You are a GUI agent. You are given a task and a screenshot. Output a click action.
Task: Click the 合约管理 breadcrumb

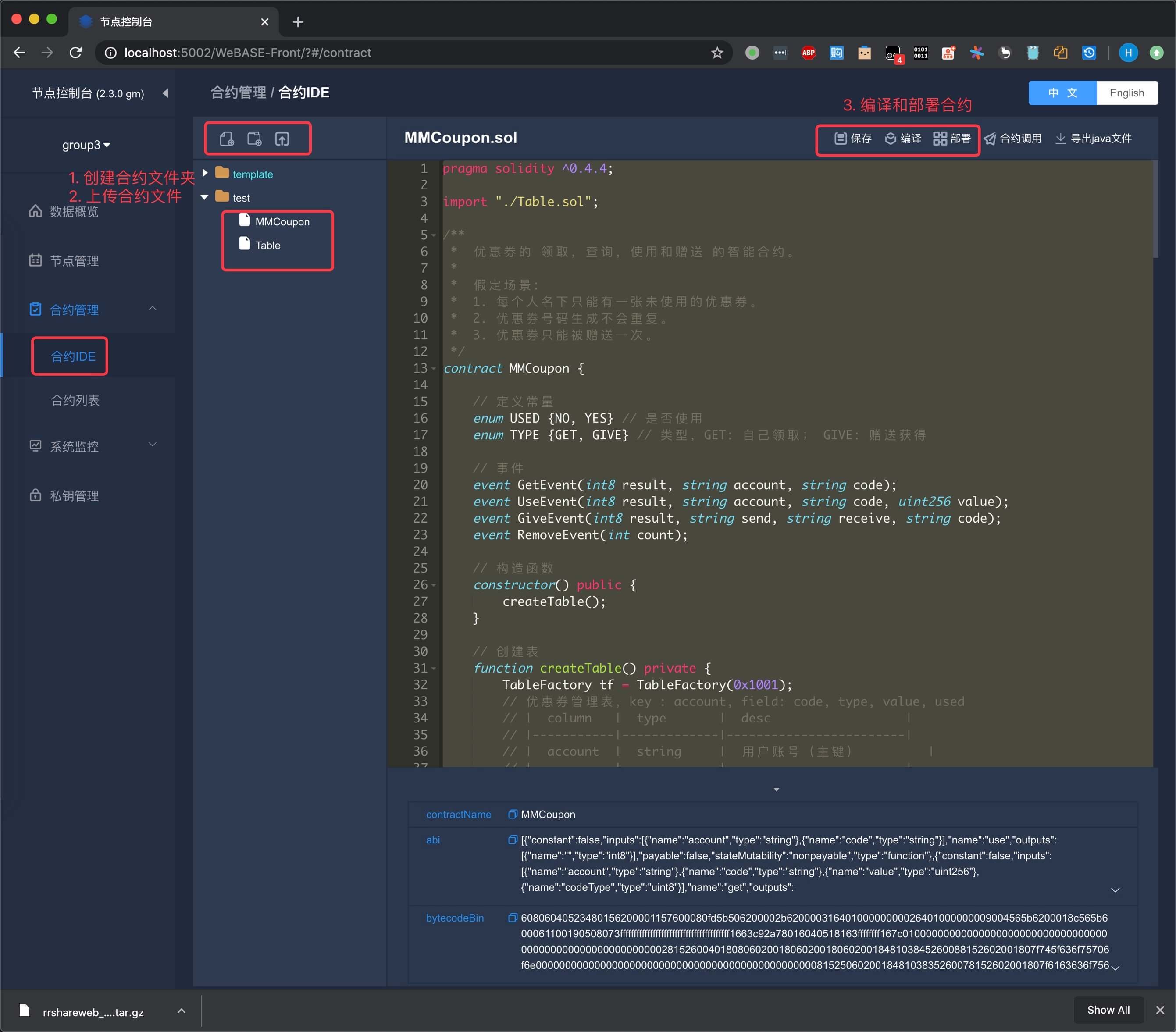click(238, 93)
